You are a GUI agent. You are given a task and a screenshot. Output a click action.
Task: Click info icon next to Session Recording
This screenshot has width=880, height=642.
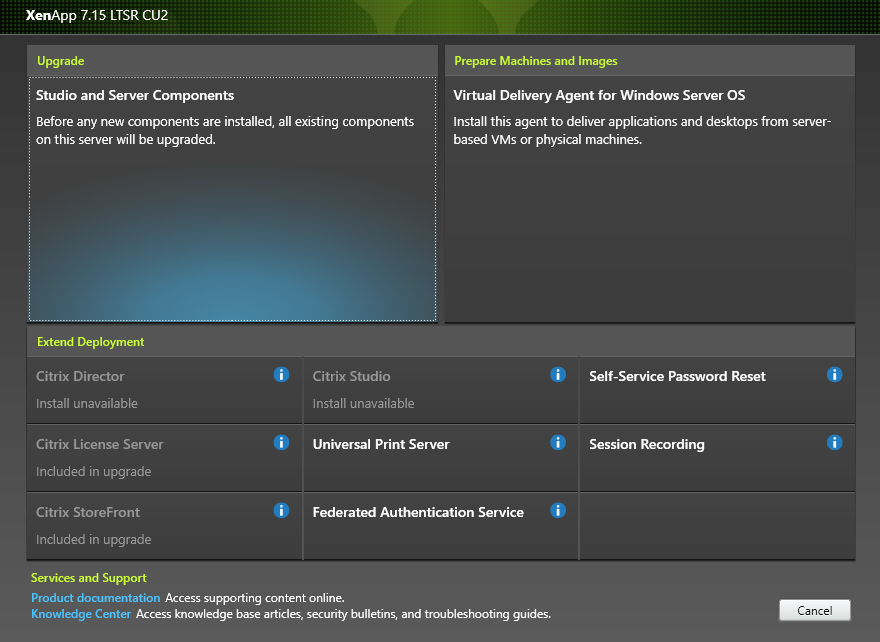coord(834,443)
